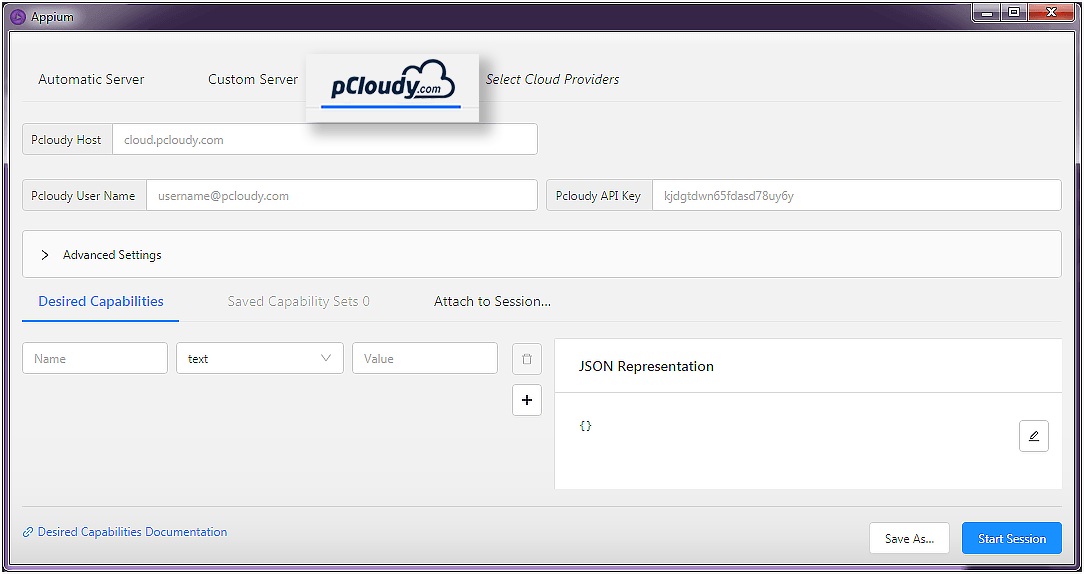1084x574 pixels.
Task: Open the capability type dropdown showing text
Action: tap(260, 358)
